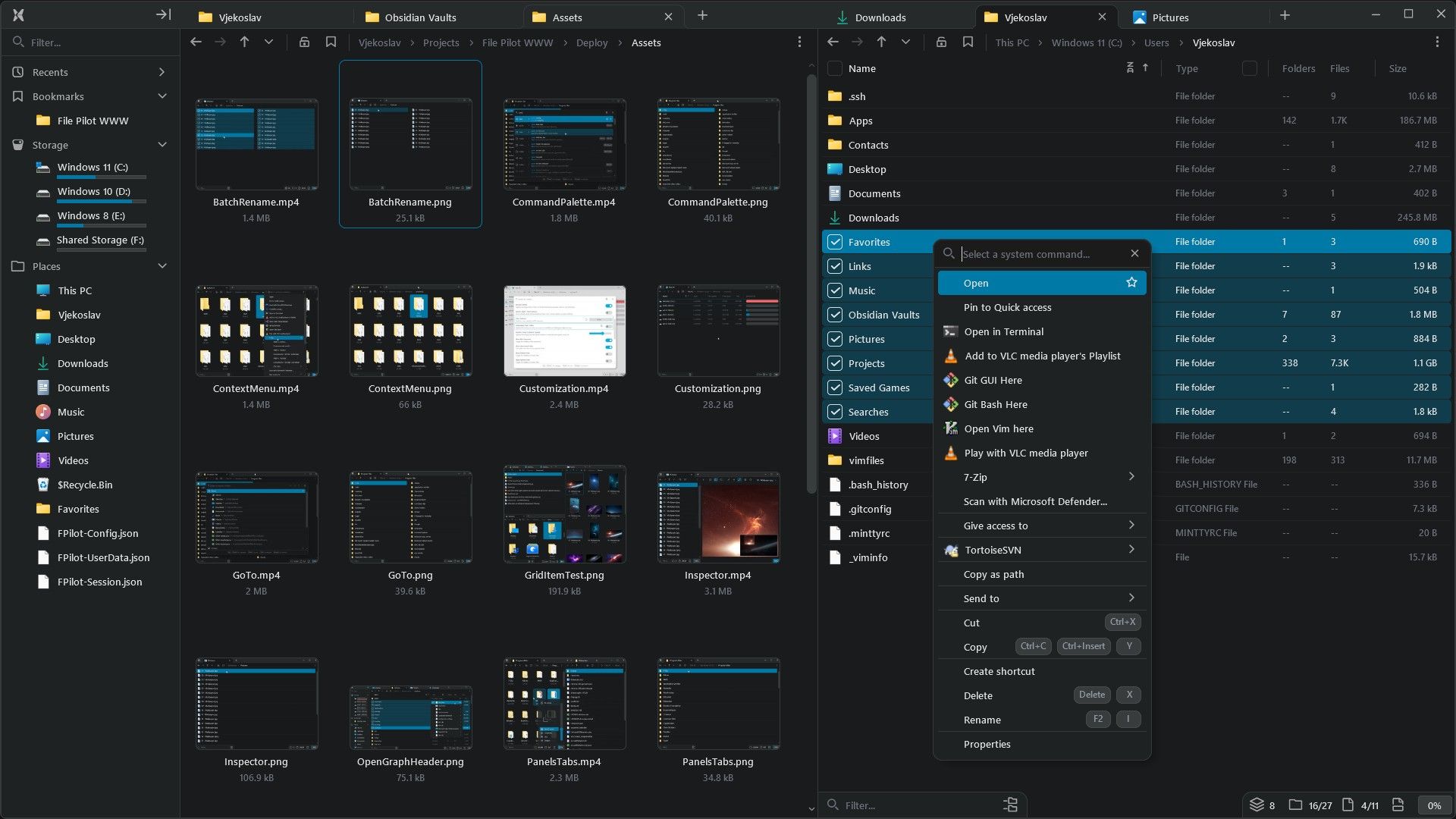Collapse the Storage section in the sidebar
Viewport: 1456px width, 819px height.
[x=162, y=144]
